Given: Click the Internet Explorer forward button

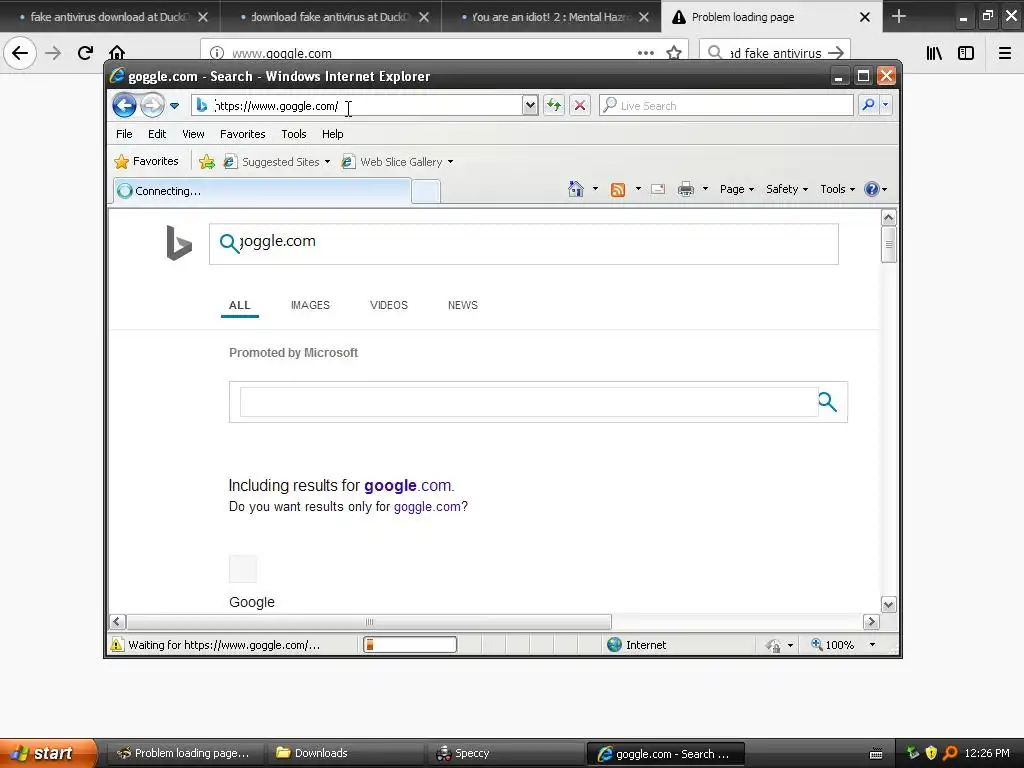Looking at the screenshot, I should (x=152, y=105).
